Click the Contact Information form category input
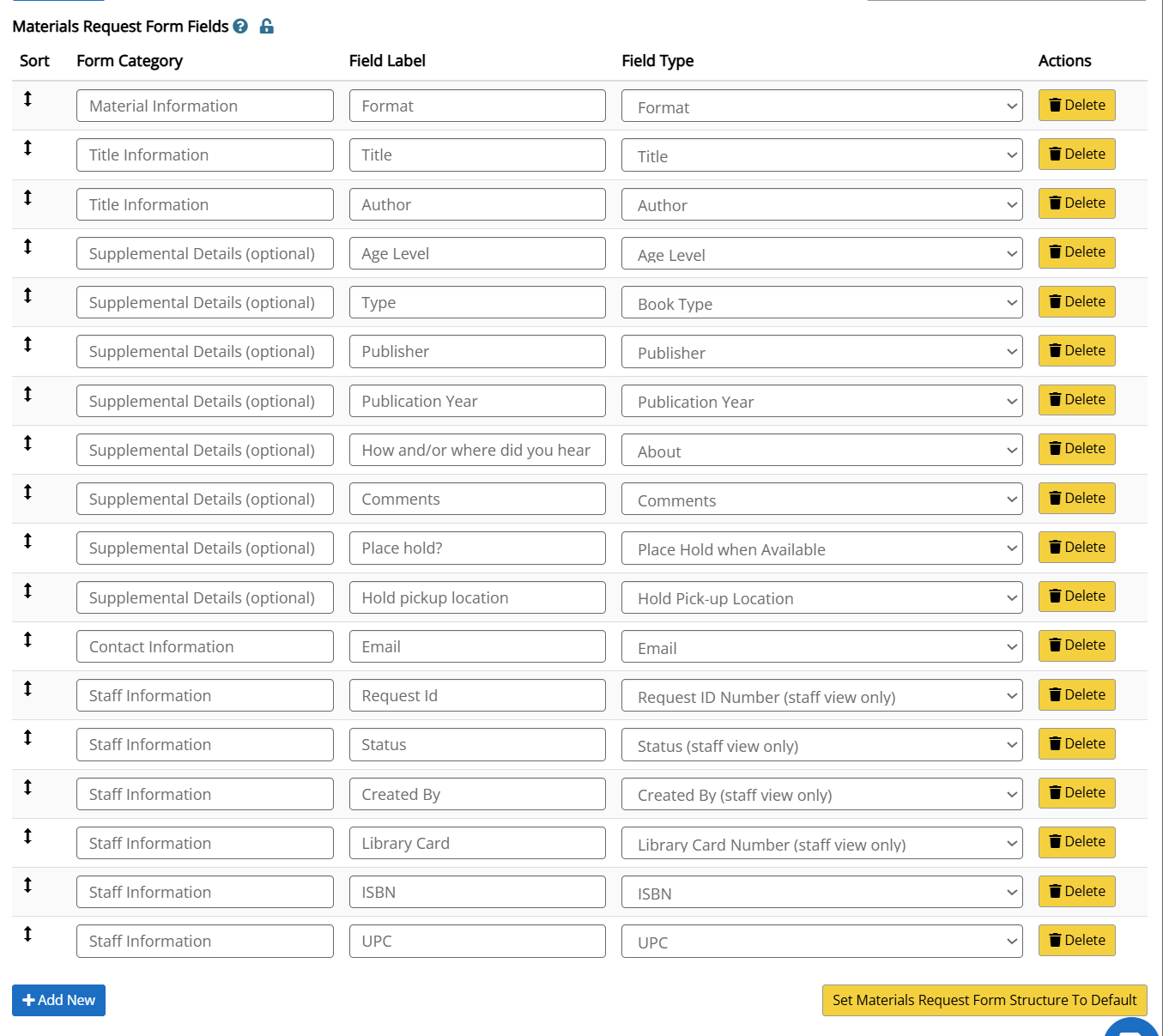The height and width of the screenshot is (1036, 1163). pos(204,647)
